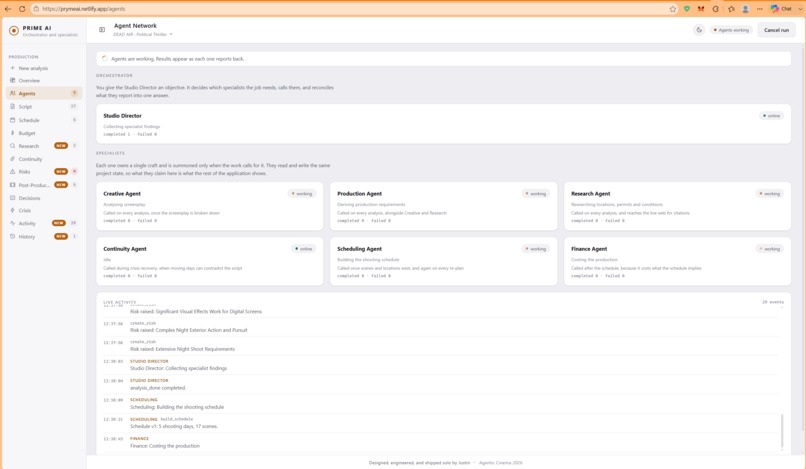
Task: Click "Risk raised: Extensive Night Shoot Requirements"
Action: point(182,349)
